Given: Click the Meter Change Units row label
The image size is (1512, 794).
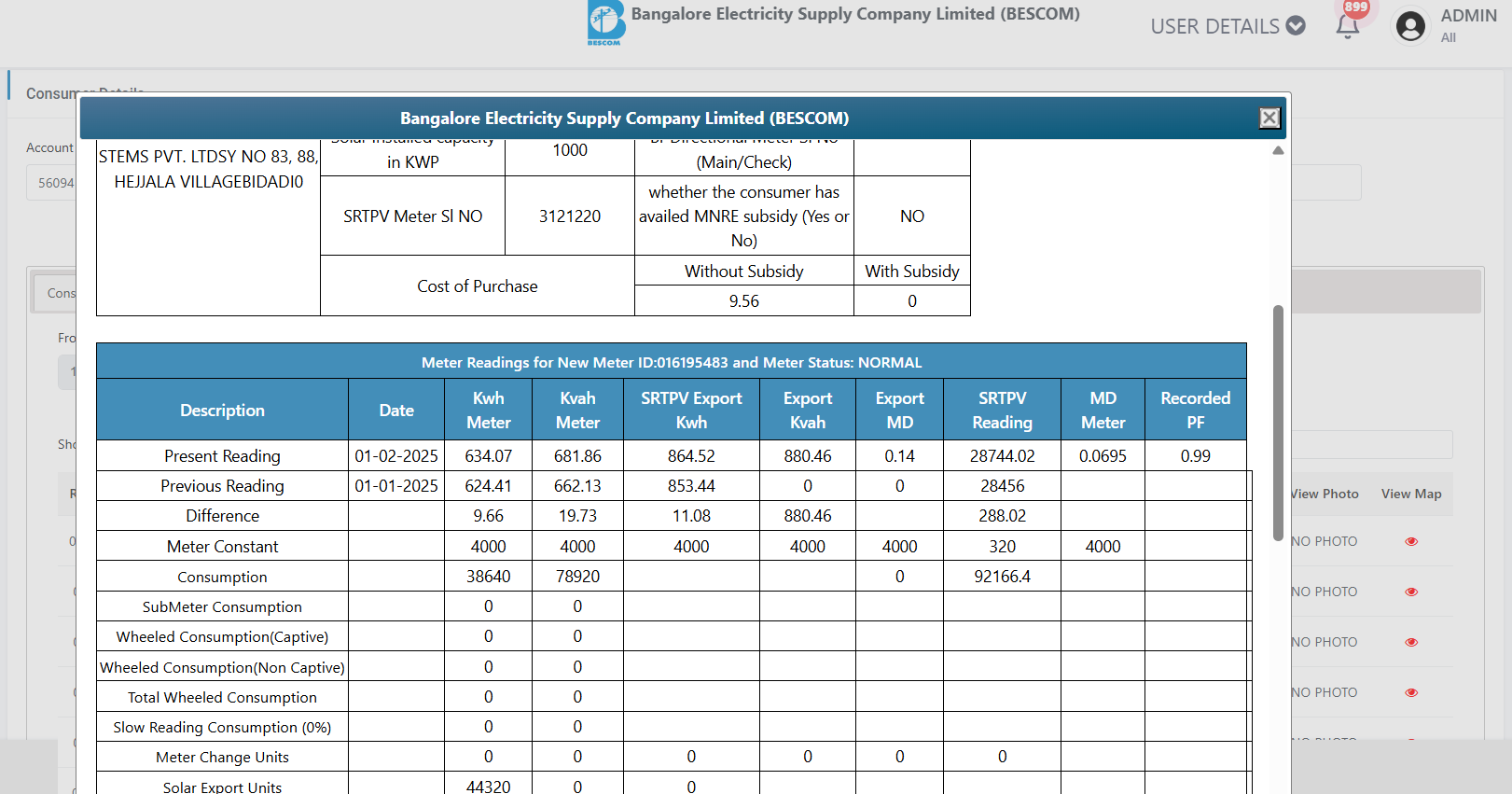Looking at the screenshot, I should tap(222, 757).
